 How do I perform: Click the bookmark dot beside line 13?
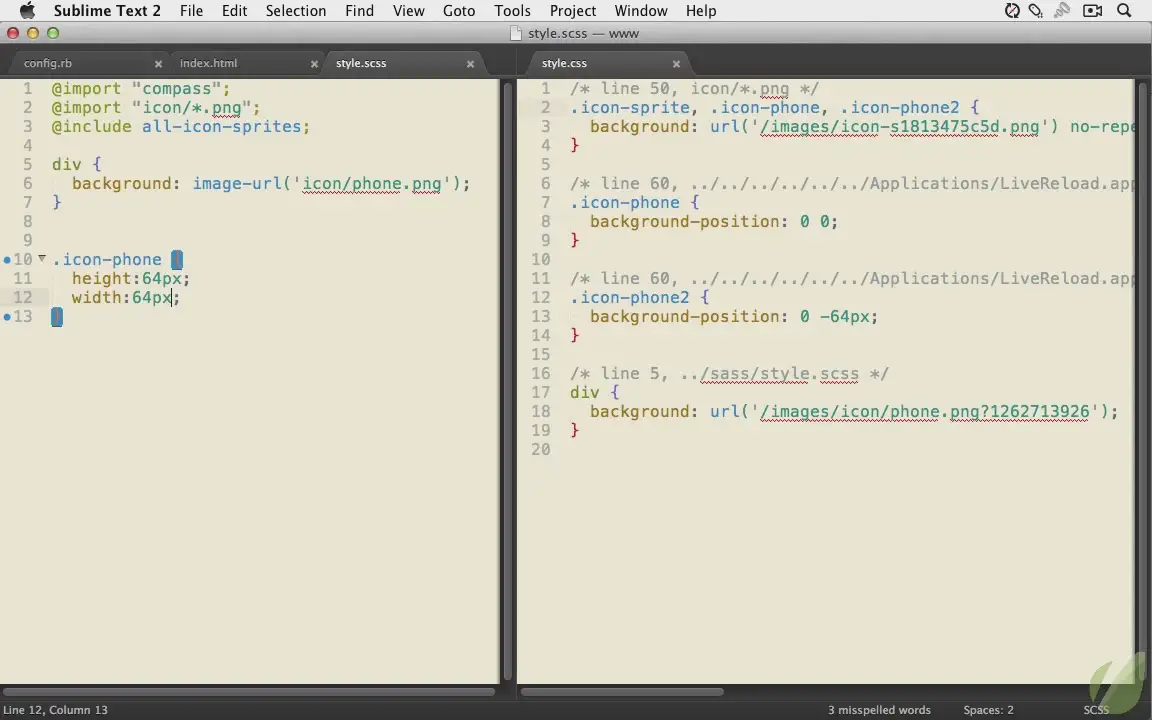(x=7, y=317)
